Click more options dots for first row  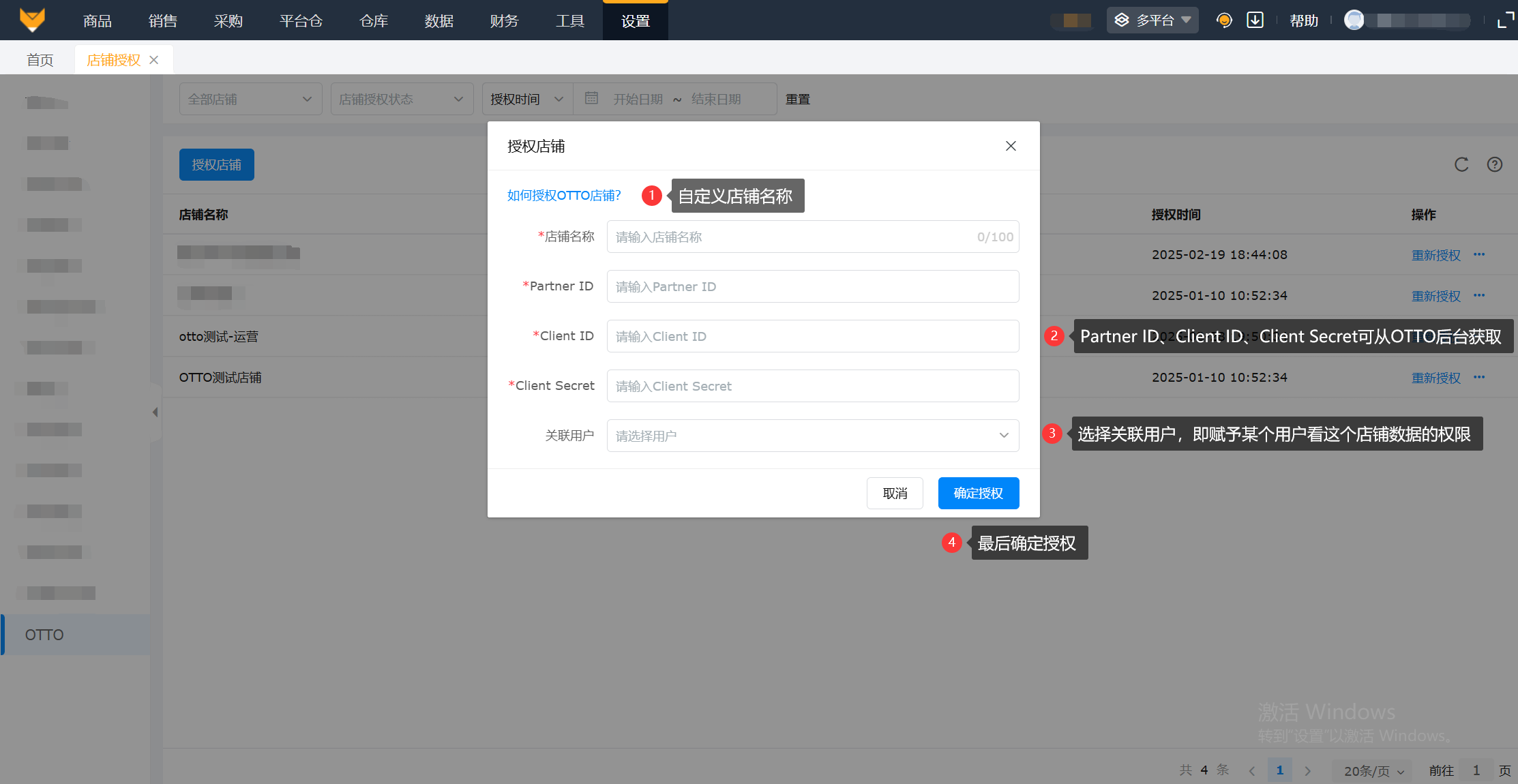[1479, 254]
